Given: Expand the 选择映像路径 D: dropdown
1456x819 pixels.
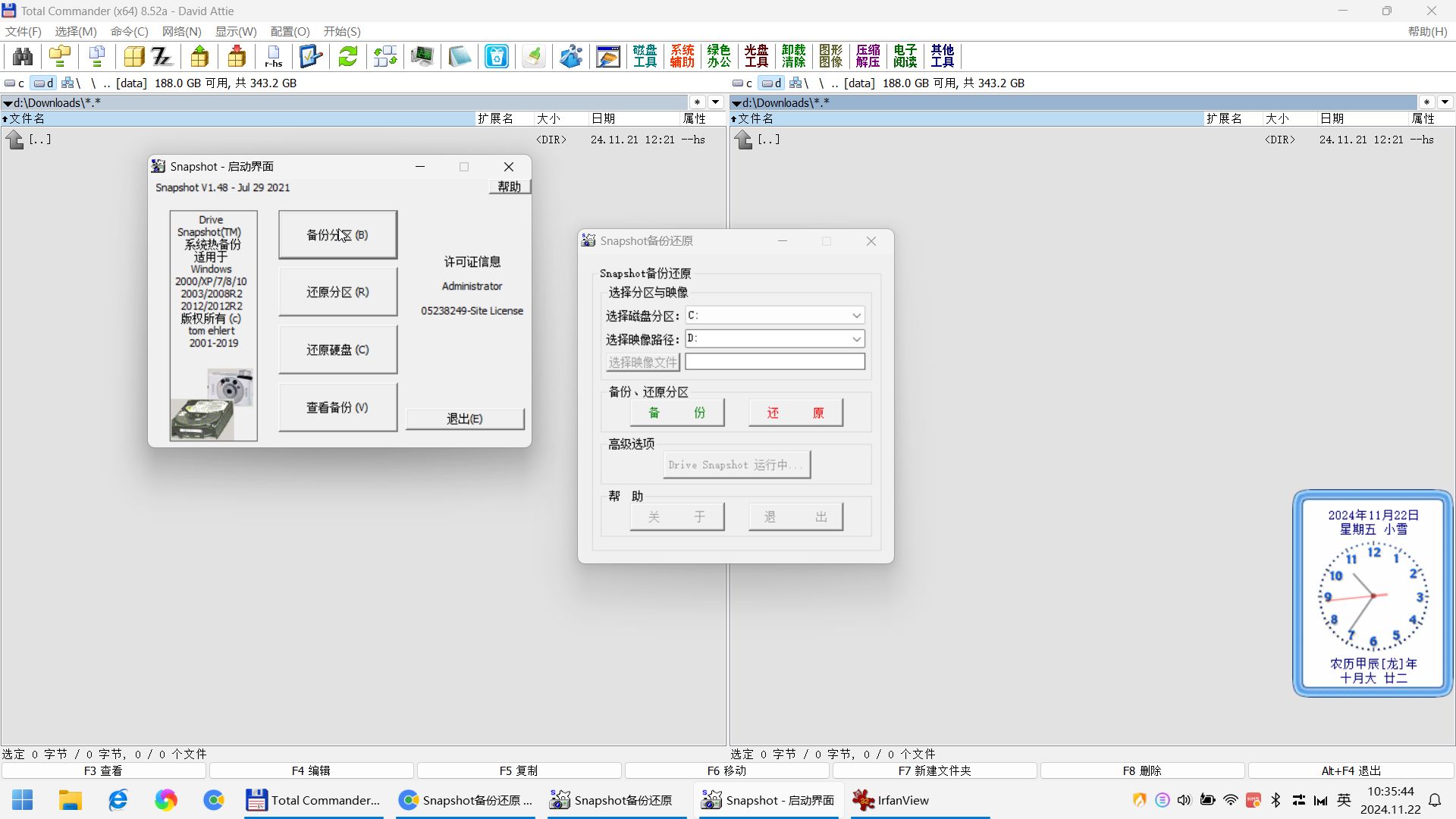Looking at the screenshot, I should [x=856, y=339].
